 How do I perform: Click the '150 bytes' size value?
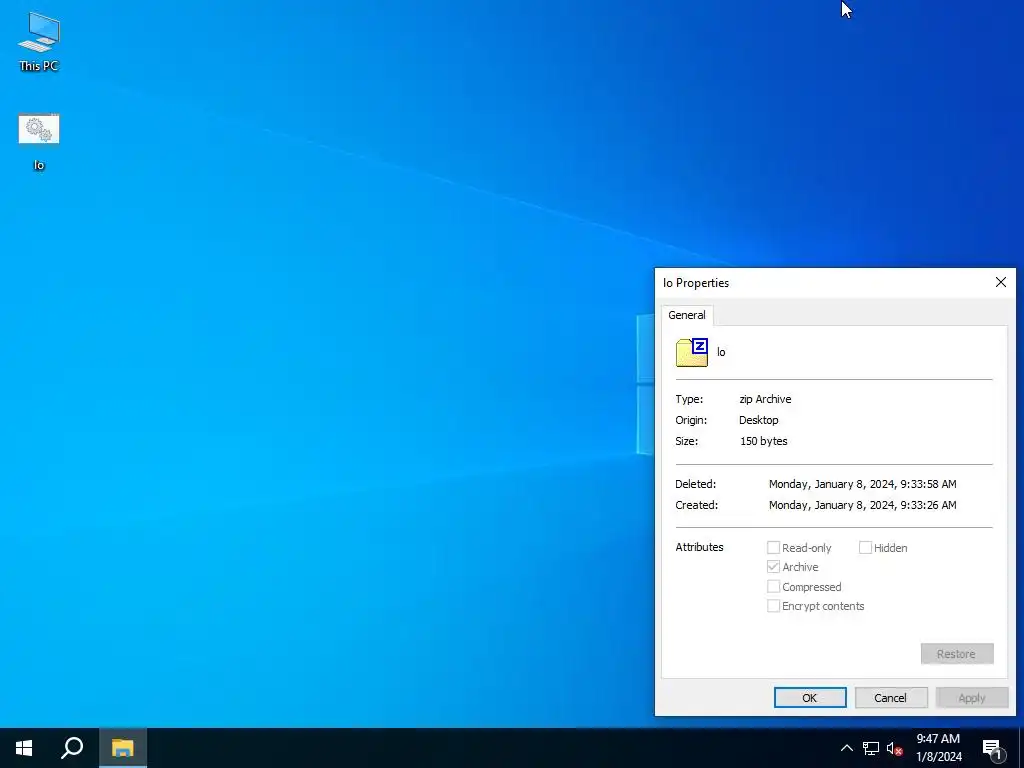763,441
